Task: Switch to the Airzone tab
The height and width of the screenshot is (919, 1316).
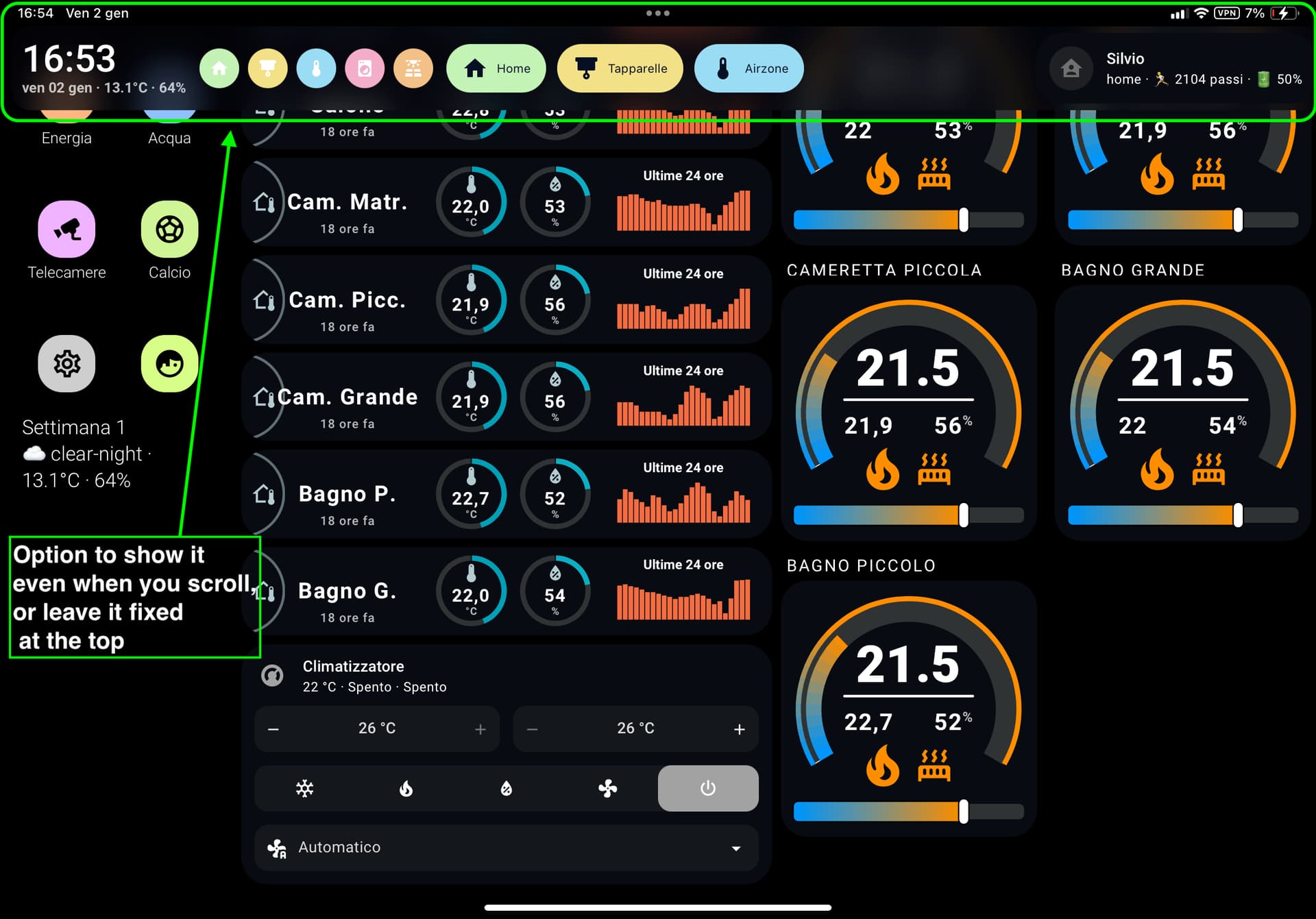Action: point(748,69)
